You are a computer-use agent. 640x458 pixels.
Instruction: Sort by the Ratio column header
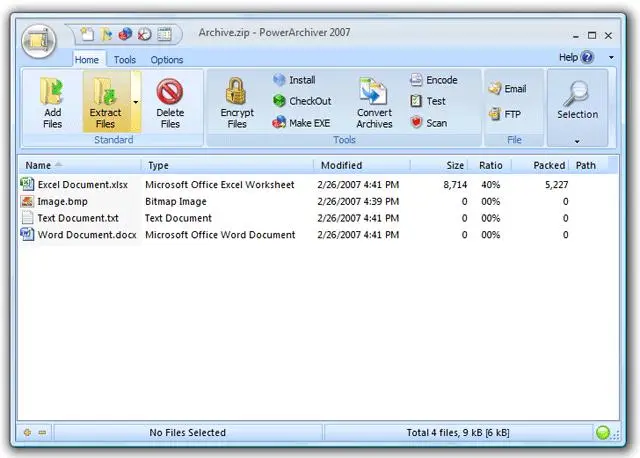click(490, 165)
